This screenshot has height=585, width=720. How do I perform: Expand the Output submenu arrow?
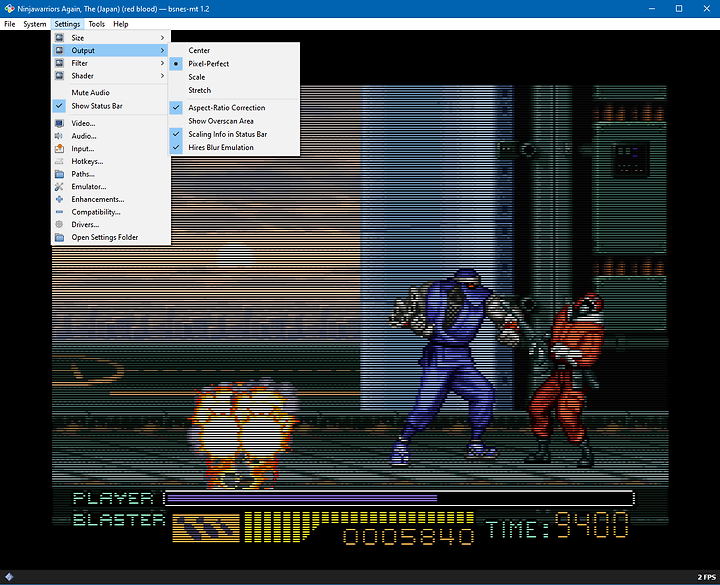(163, 50)
